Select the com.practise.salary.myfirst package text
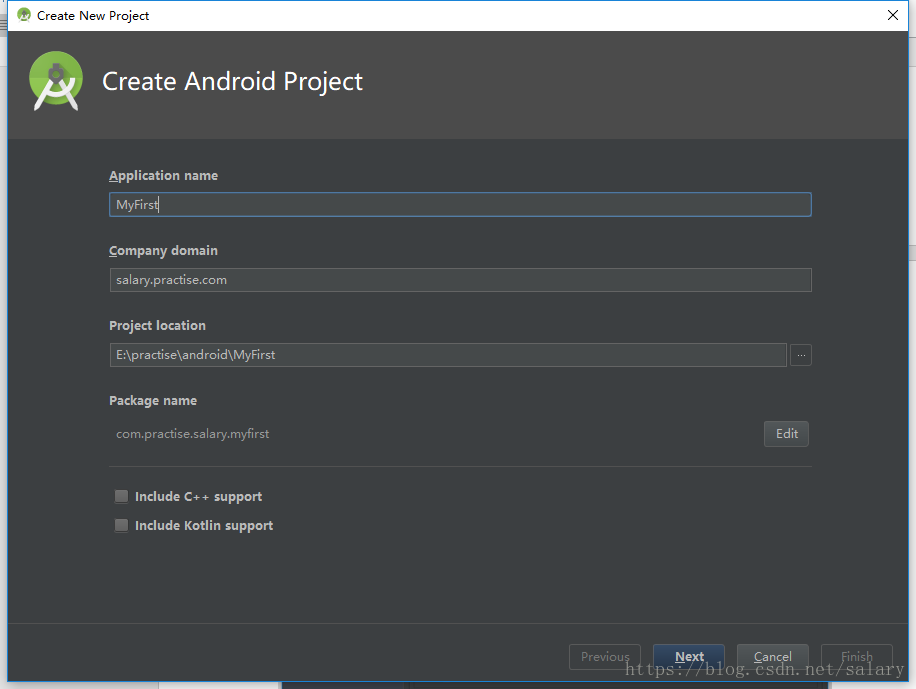The width and height of the screenshot is (916, 689). 192,434
